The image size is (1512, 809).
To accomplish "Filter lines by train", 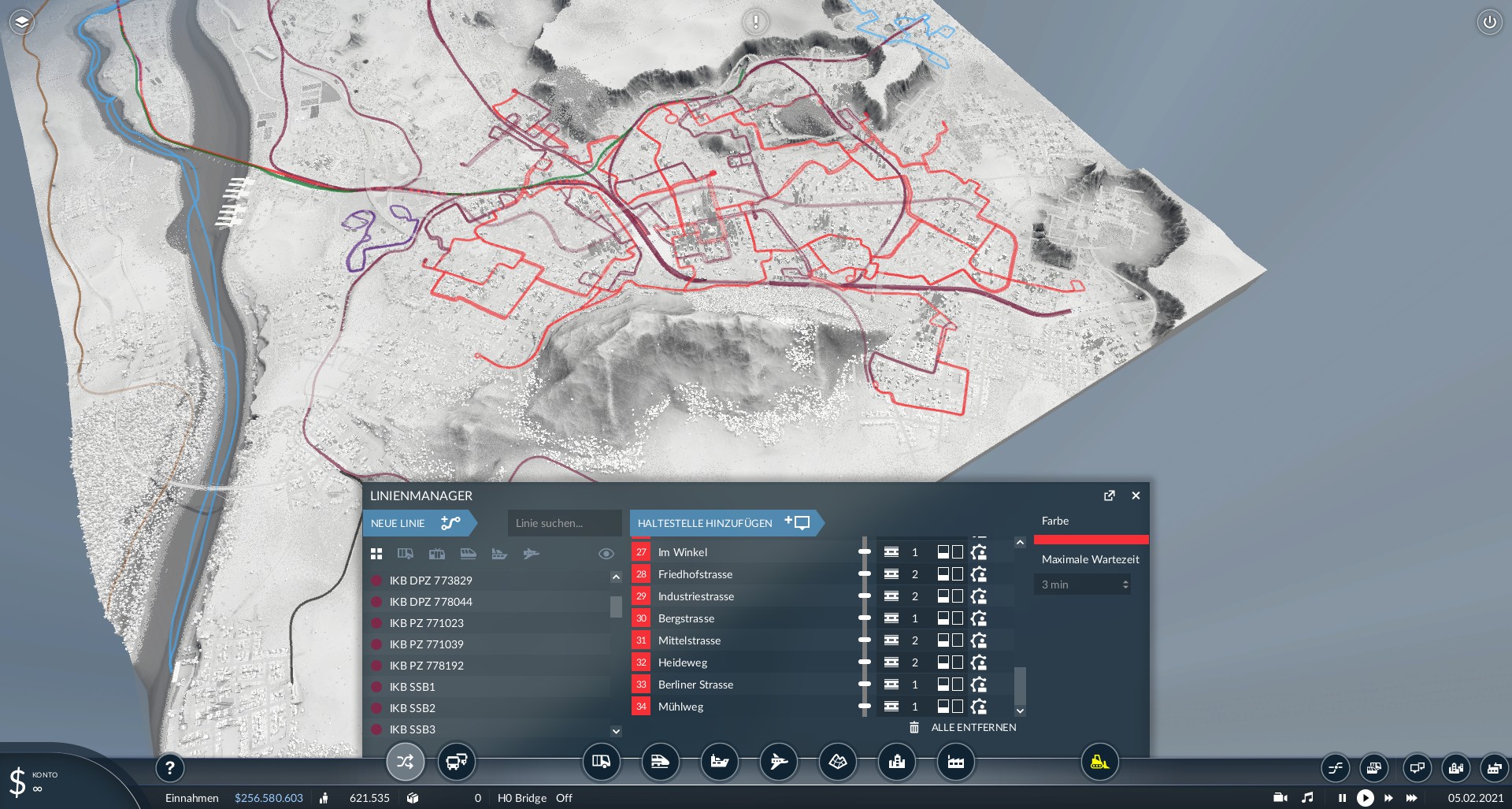I will 469,554.
